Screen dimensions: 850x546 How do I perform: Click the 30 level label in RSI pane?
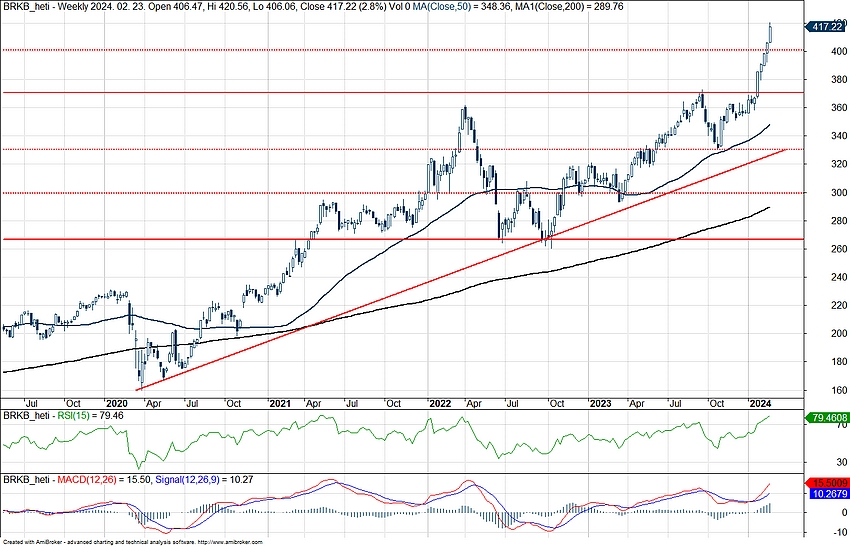842,463
